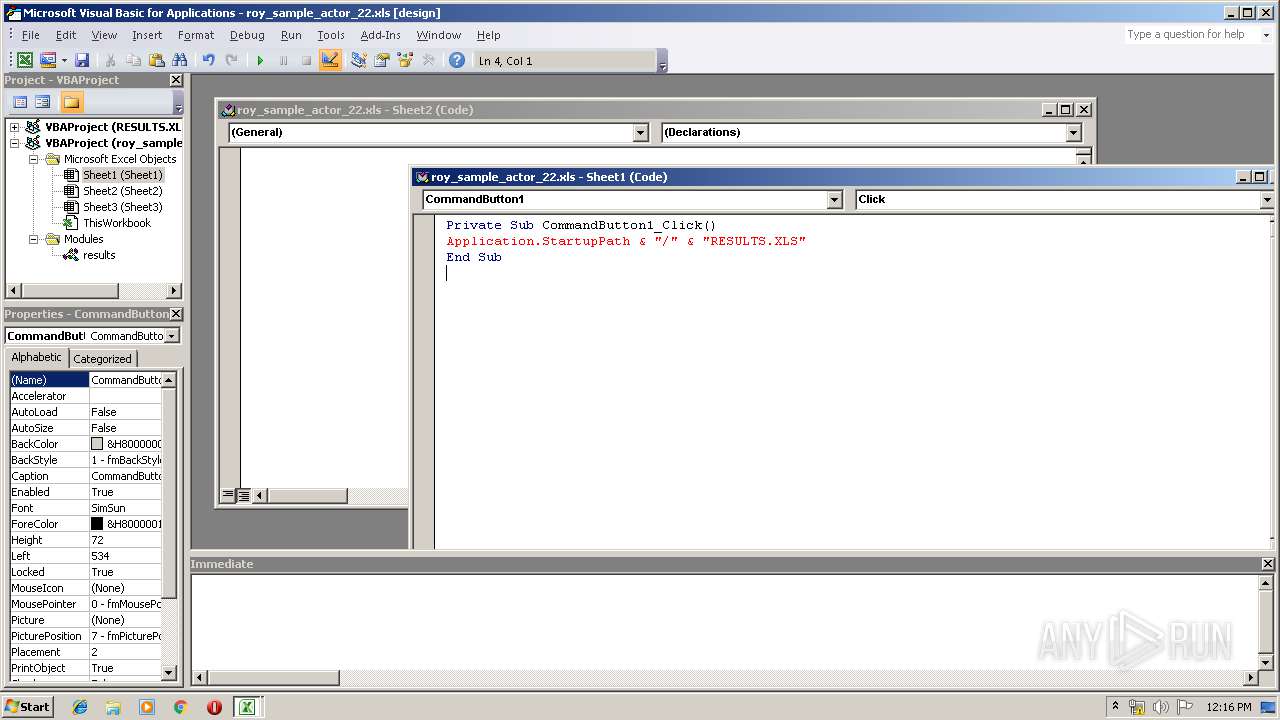The width and height of the screenshot is (1280, 720).
Task: Click the Break pause icon
Action: click(283, 61)
